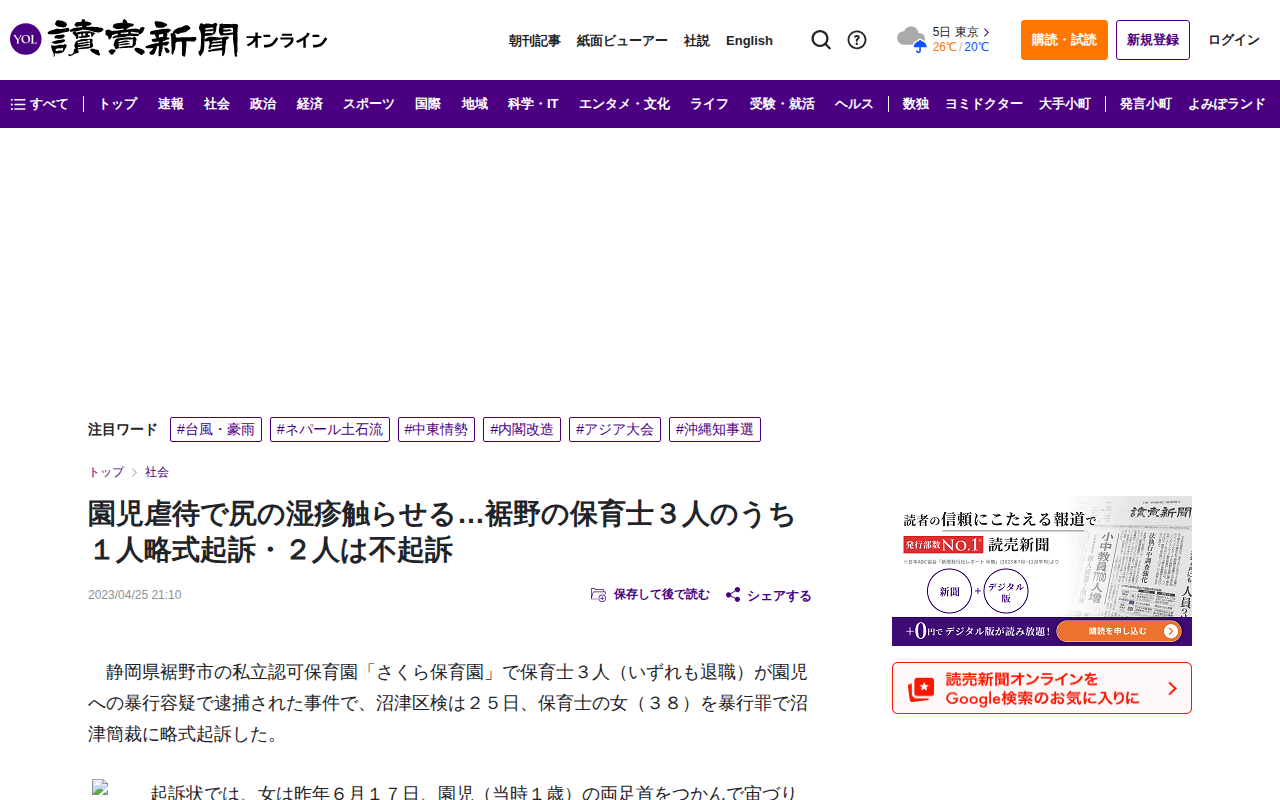Image resolution: width=1280 pixels, height=800 pixels.
Task: Click the 読売新聞 subscription ad image
Action: tap(1042, 571)
